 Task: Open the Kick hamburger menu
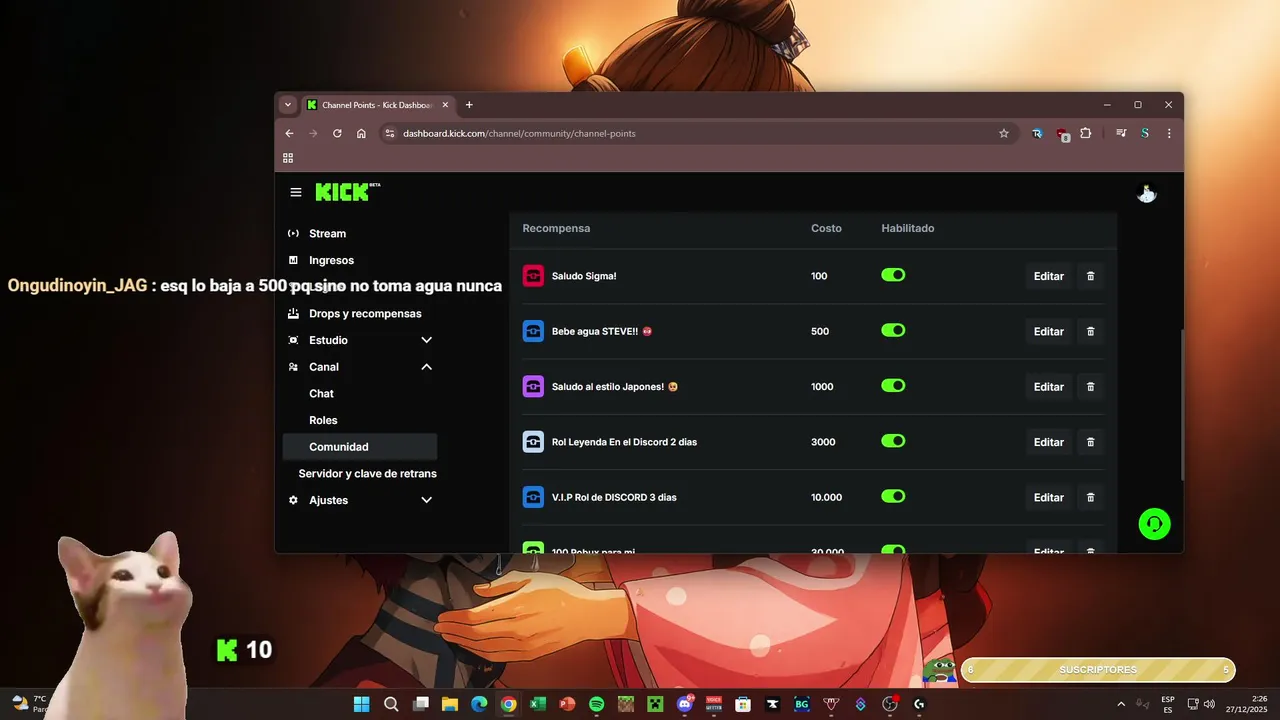pos(296,192)
